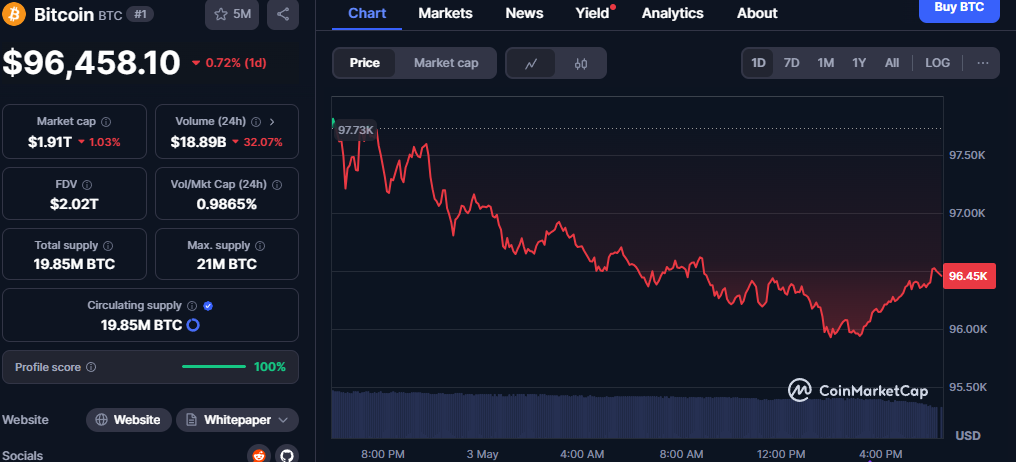Image resolution: width=1016 pixels, height=462 pixels.
Task: Click the Max. supply info icon
Action: pos(260,246)
